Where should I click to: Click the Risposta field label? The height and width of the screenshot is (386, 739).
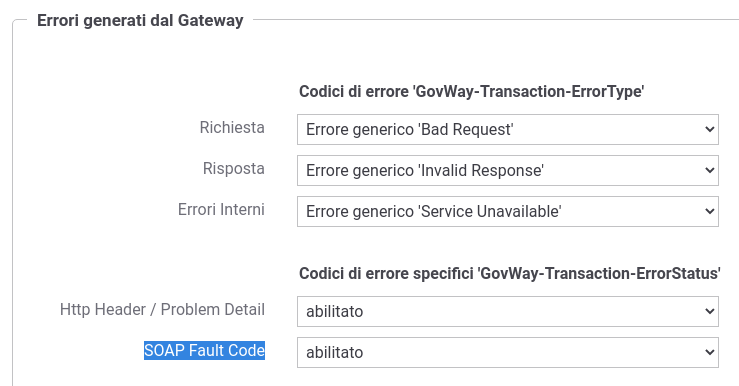click(x=234, y=168)
